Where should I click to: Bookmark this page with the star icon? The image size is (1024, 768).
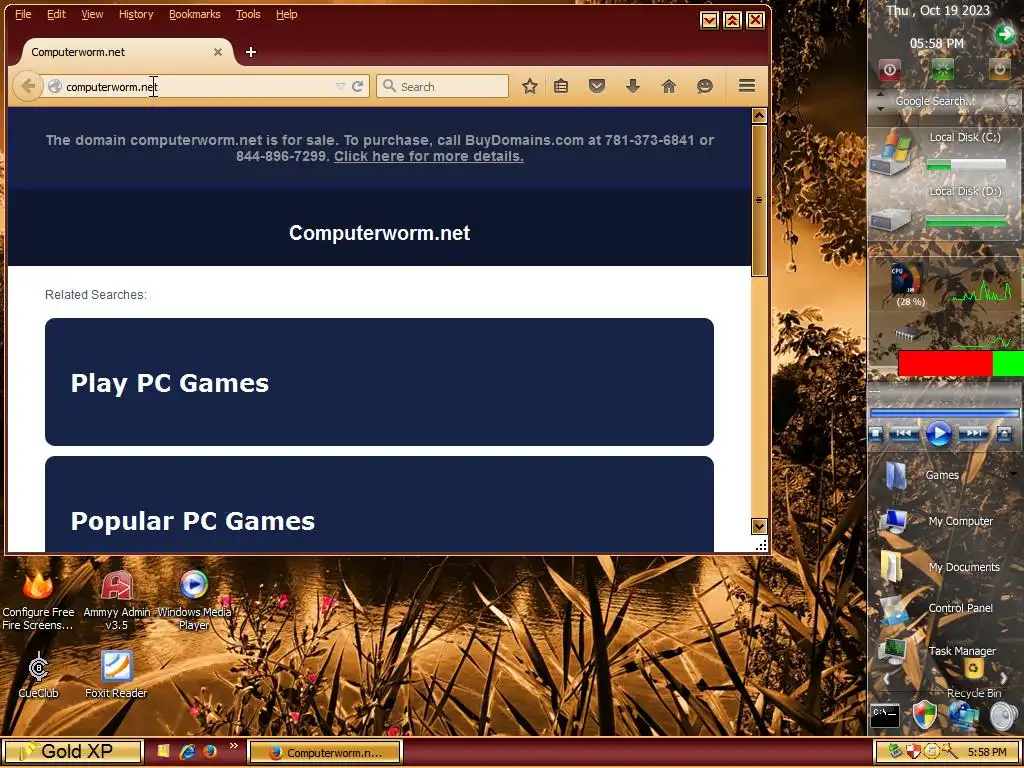point(530,86)
